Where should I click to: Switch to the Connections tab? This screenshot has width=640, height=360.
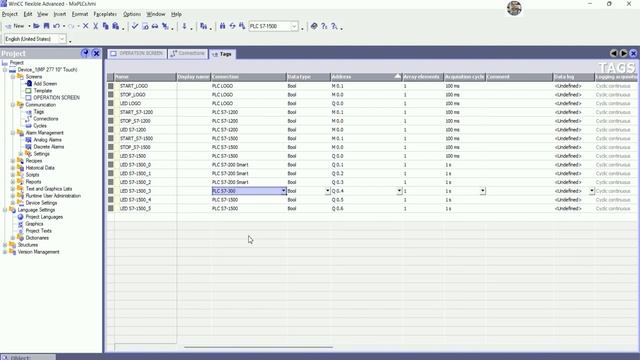point(188,53)
